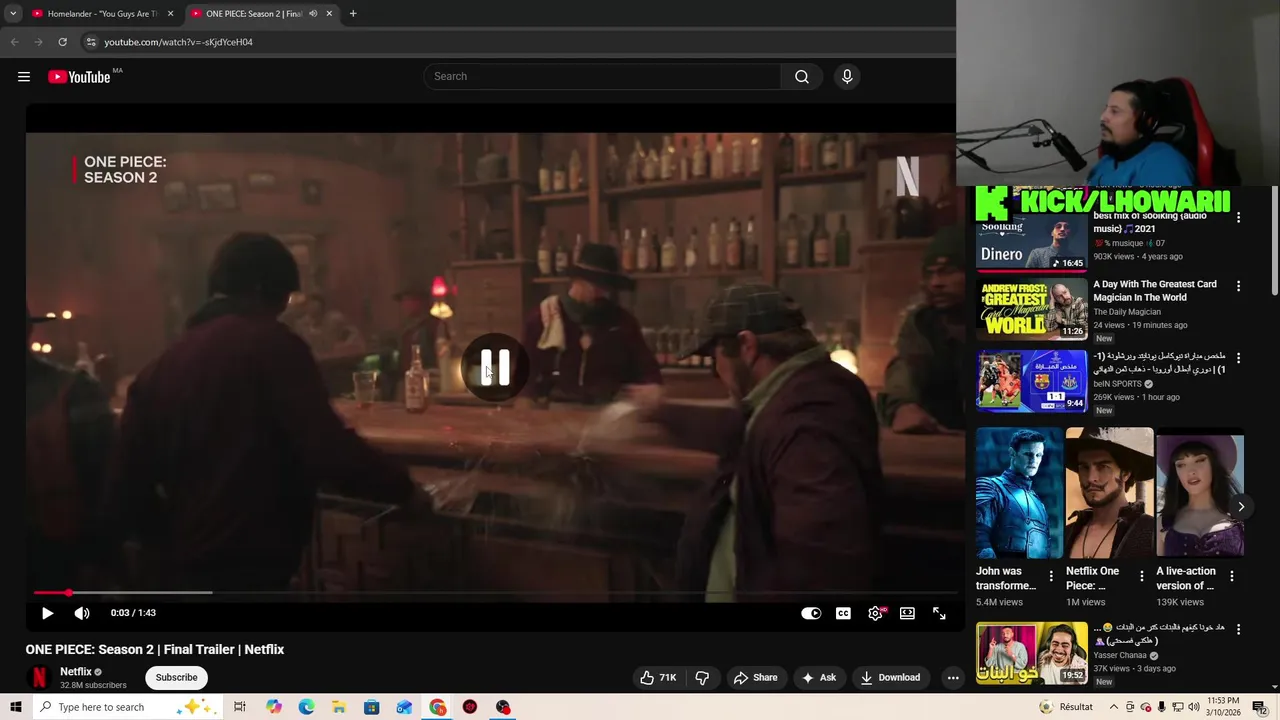Open the Greatest Card Magician video thumbnail

tap(1031, 309)
